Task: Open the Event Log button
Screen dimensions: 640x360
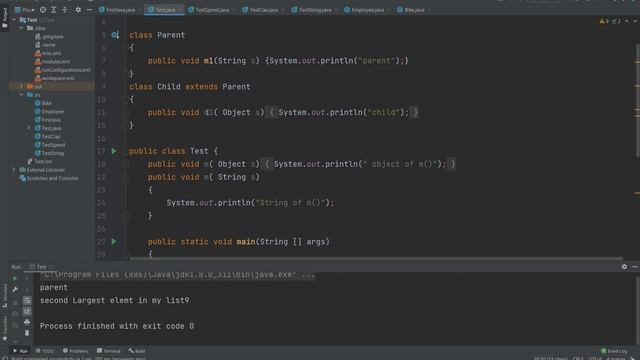Action: point(614,351)
